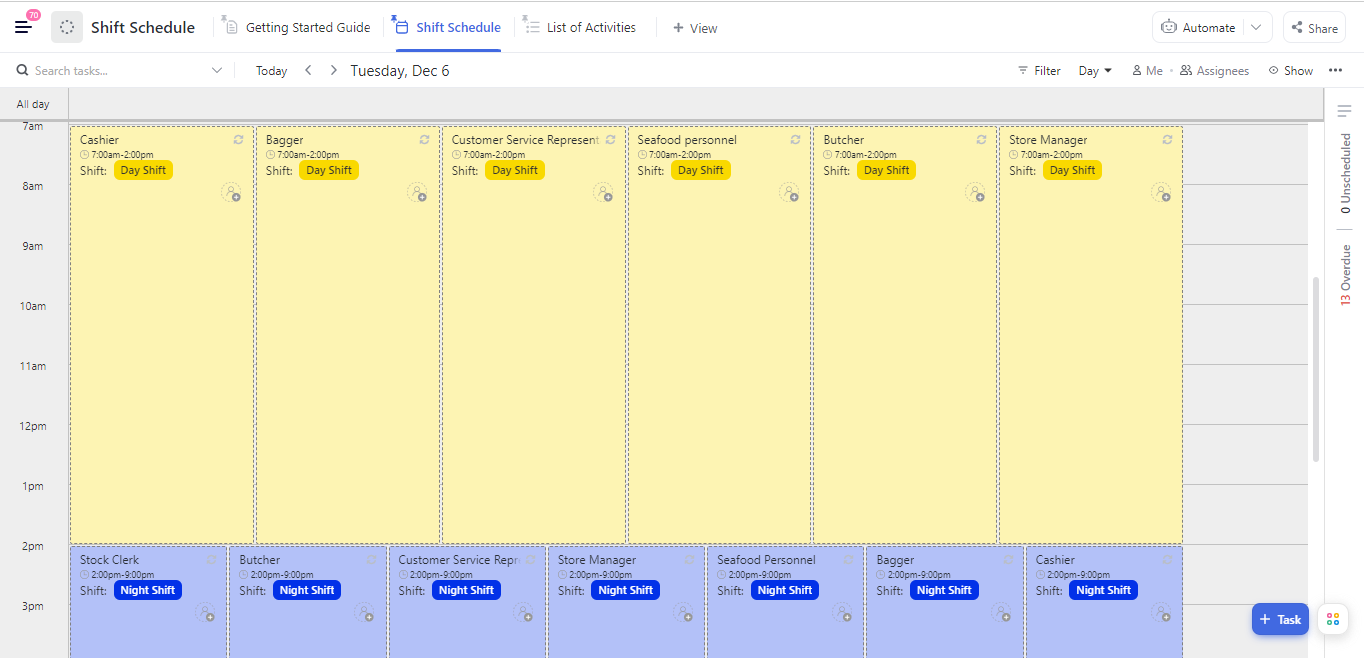Open the three-dots more options menu

click(1335, 71)
